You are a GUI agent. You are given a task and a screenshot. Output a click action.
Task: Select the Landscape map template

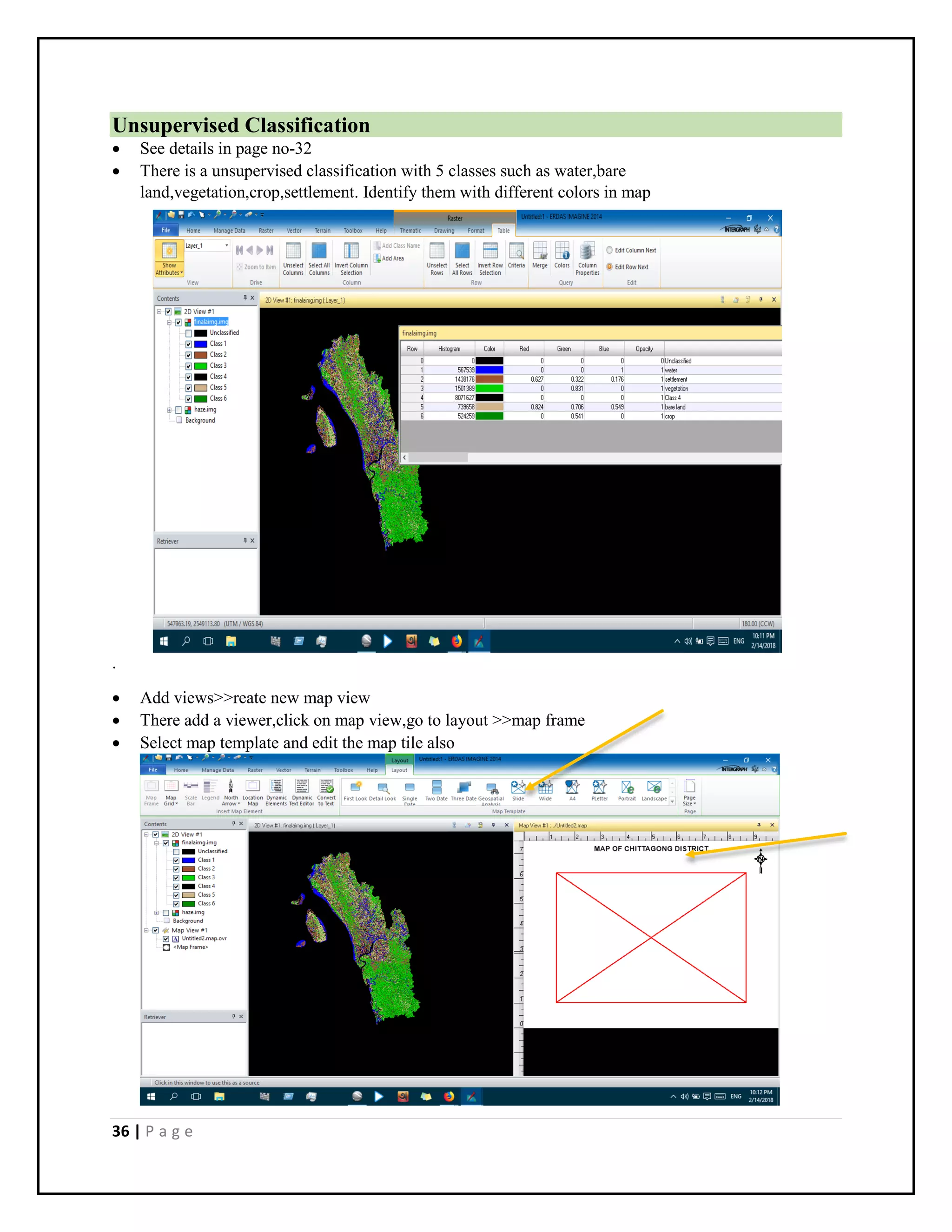click(654, 788)
